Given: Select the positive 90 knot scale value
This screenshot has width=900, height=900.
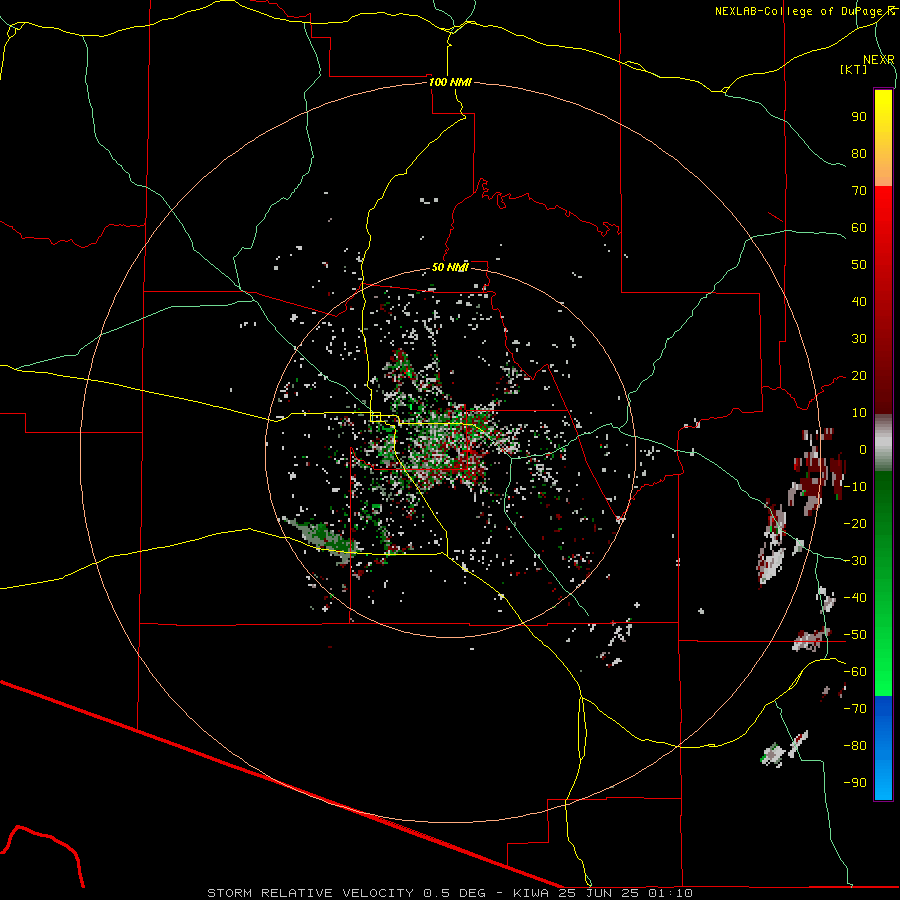Looking at the screenshot, I should [x=859, y=117].
